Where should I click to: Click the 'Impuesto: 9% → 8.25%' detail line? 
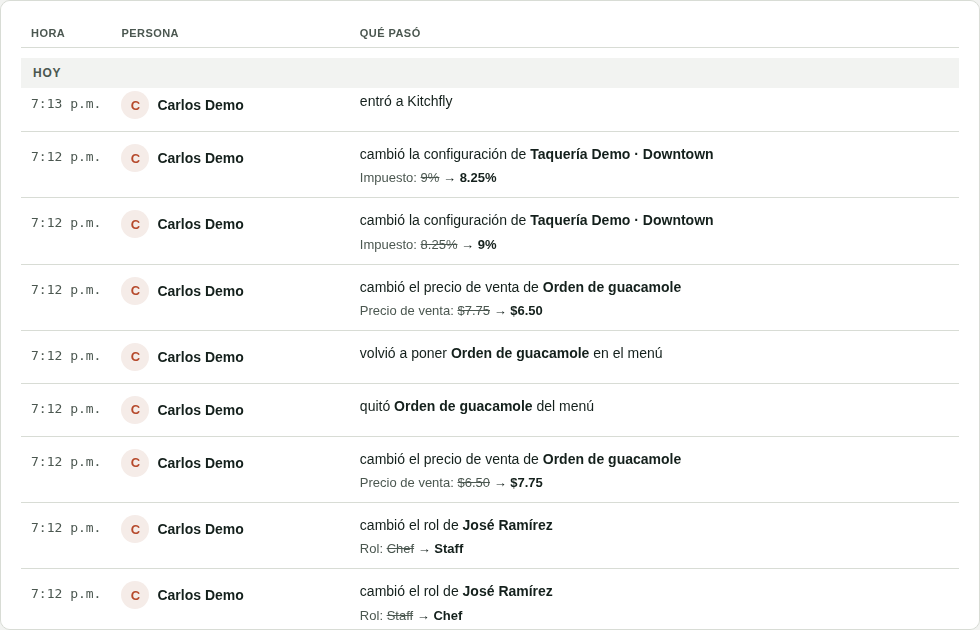pyautogui.click(x=428, y=178)
